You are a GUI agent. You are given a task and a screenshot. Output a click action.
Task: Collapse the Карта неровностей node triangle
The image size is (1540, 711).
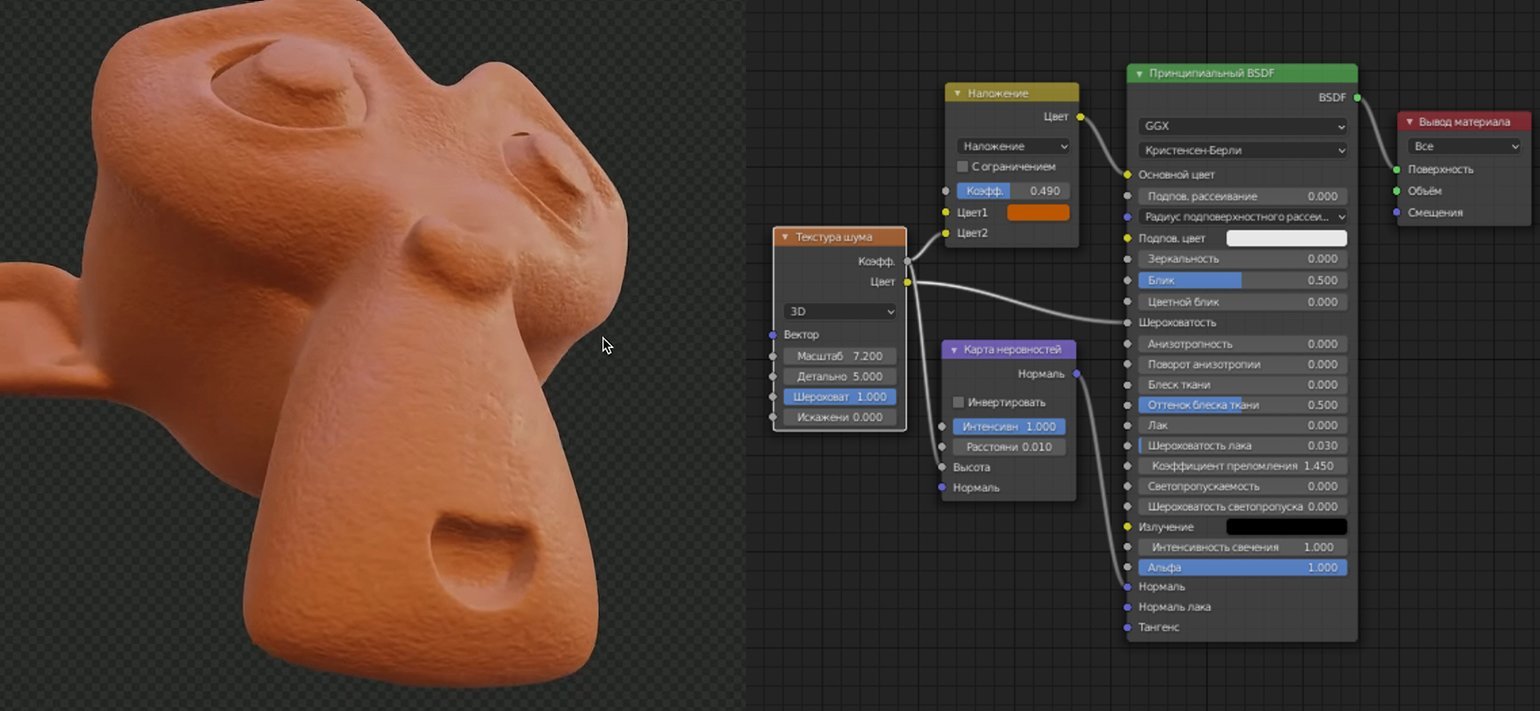pyautogui.click(x=954, y=350)
